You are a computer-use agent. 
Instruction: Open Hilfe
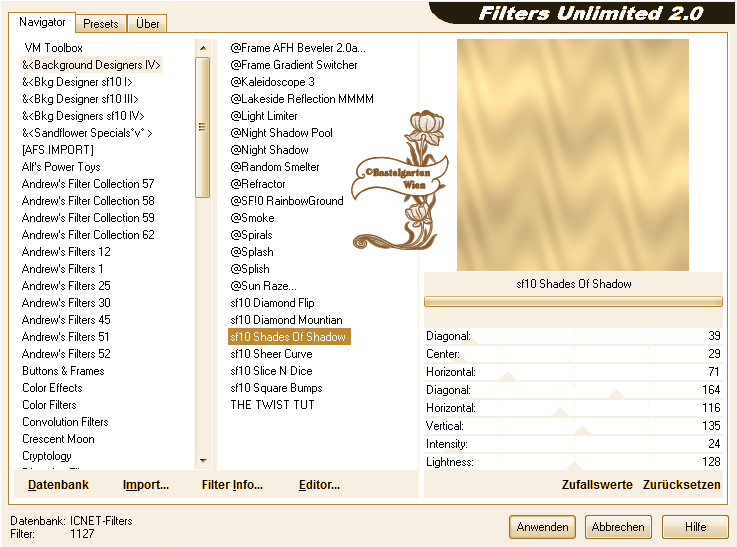(x=695, y=527)
